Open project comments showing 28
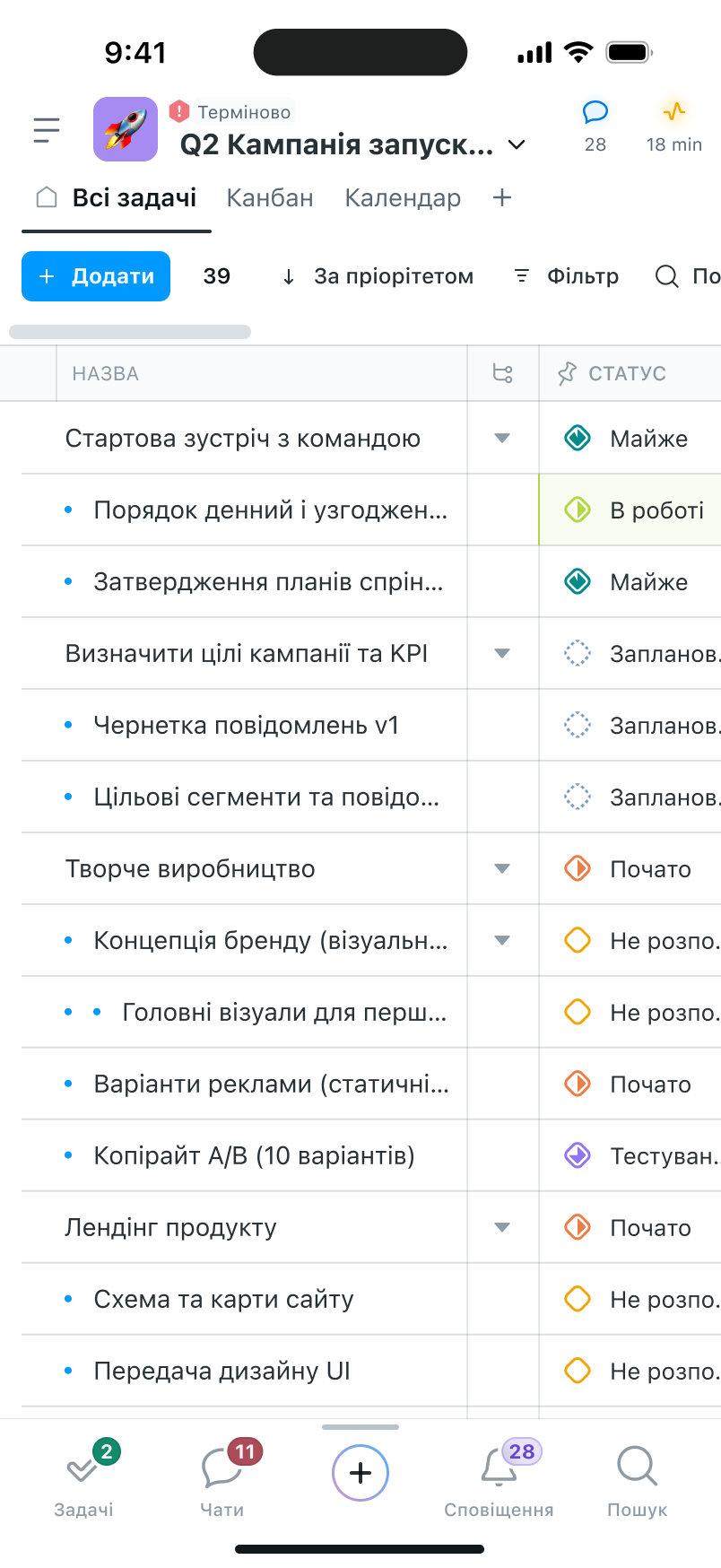This screenshot has height=1568, width=721. pos(595,113)
